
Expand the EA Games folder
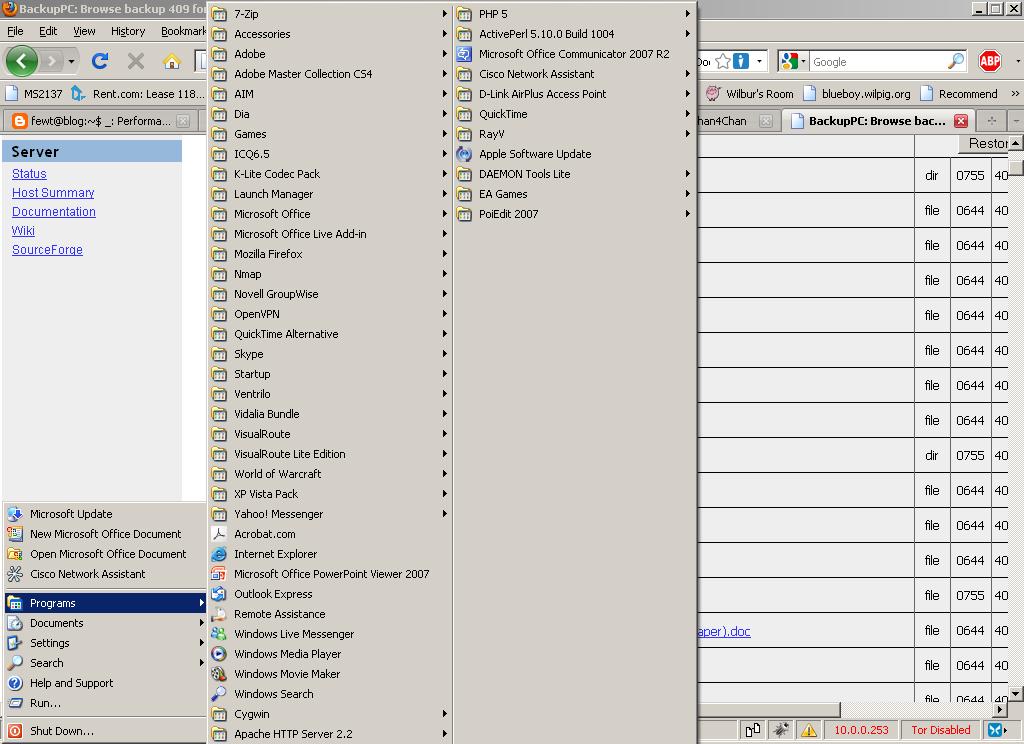coord(575,194)
